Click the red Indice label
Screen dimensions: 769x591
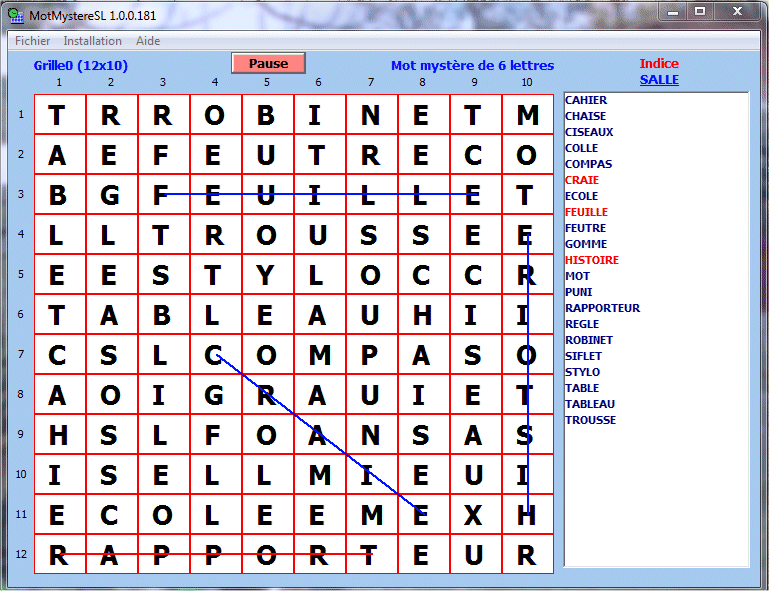point(659,63)
